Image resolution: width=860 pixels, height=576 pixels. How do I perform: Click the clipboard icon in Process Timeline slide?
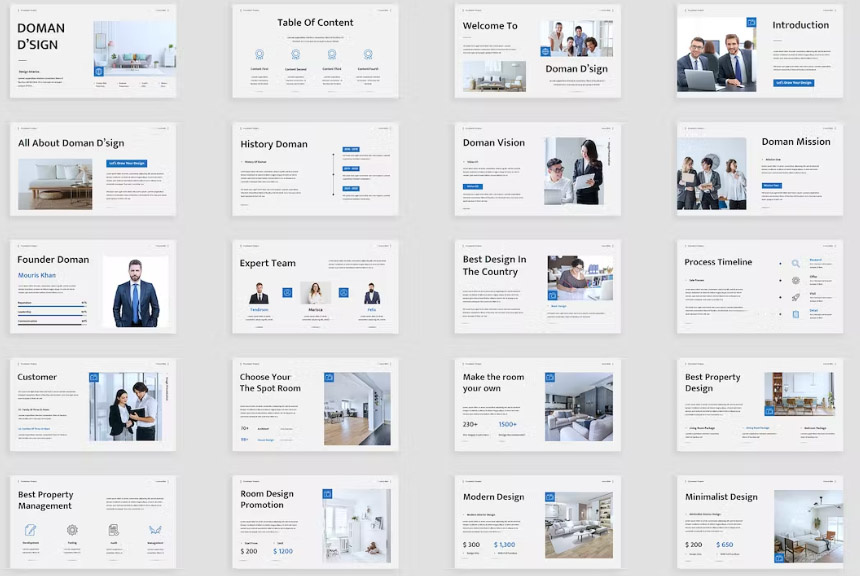pos(795,314)
